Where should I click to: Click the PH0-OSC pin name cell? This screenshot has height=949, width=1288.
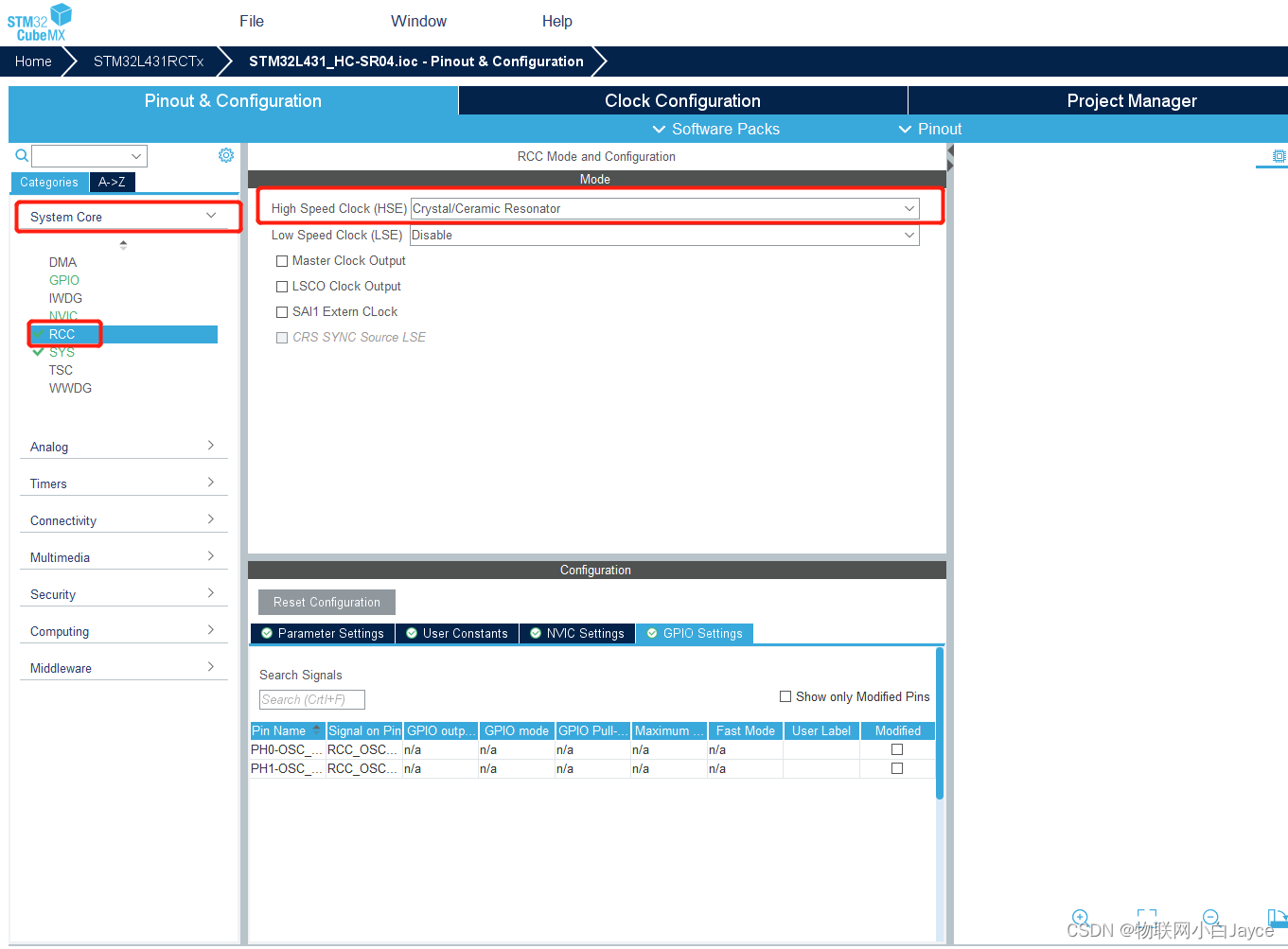click(288, 749)
